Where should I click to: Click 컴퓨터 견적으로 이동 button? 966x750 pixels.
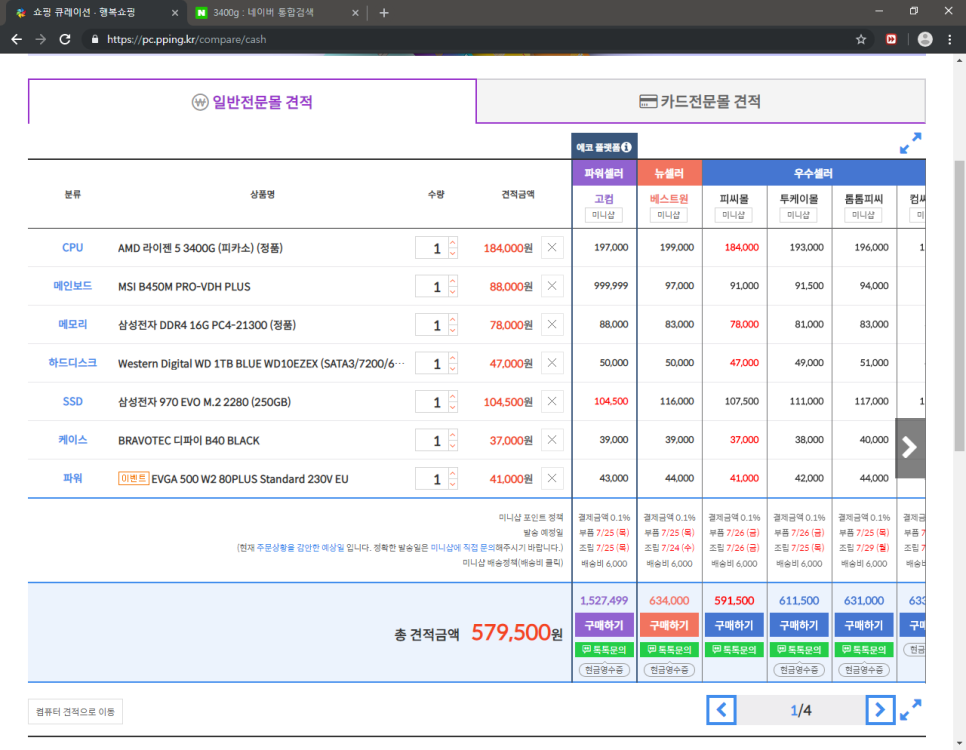click(75, 712)
